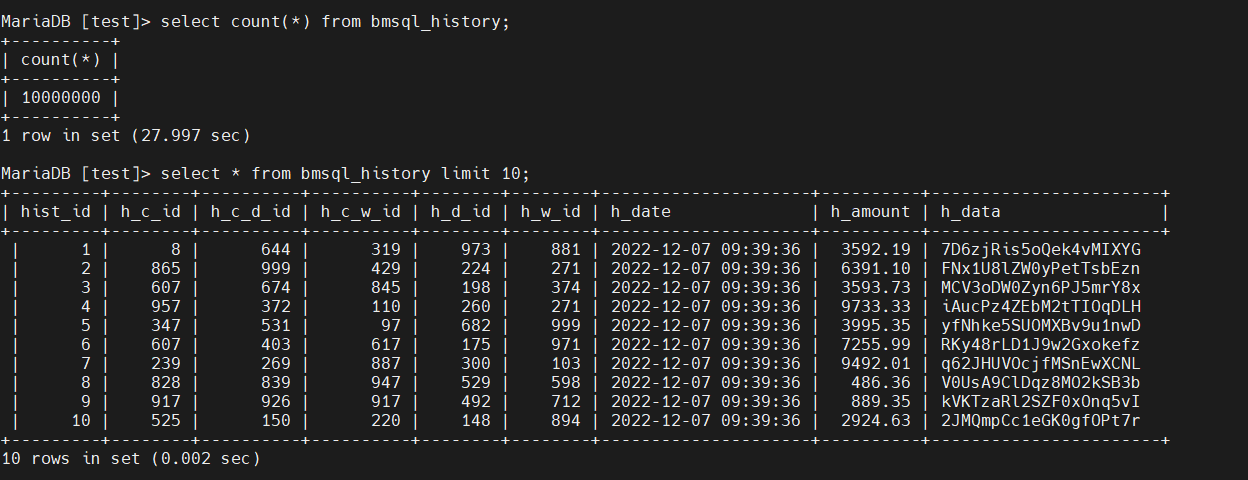Click h_c_id value 239

coord(166,364)
